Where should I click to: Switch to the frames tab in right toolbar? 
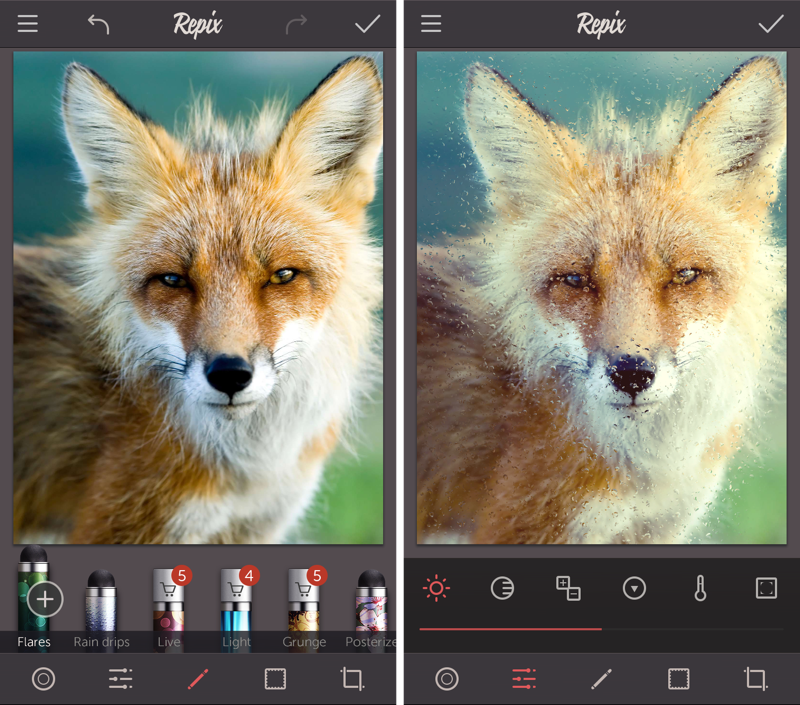679,680
